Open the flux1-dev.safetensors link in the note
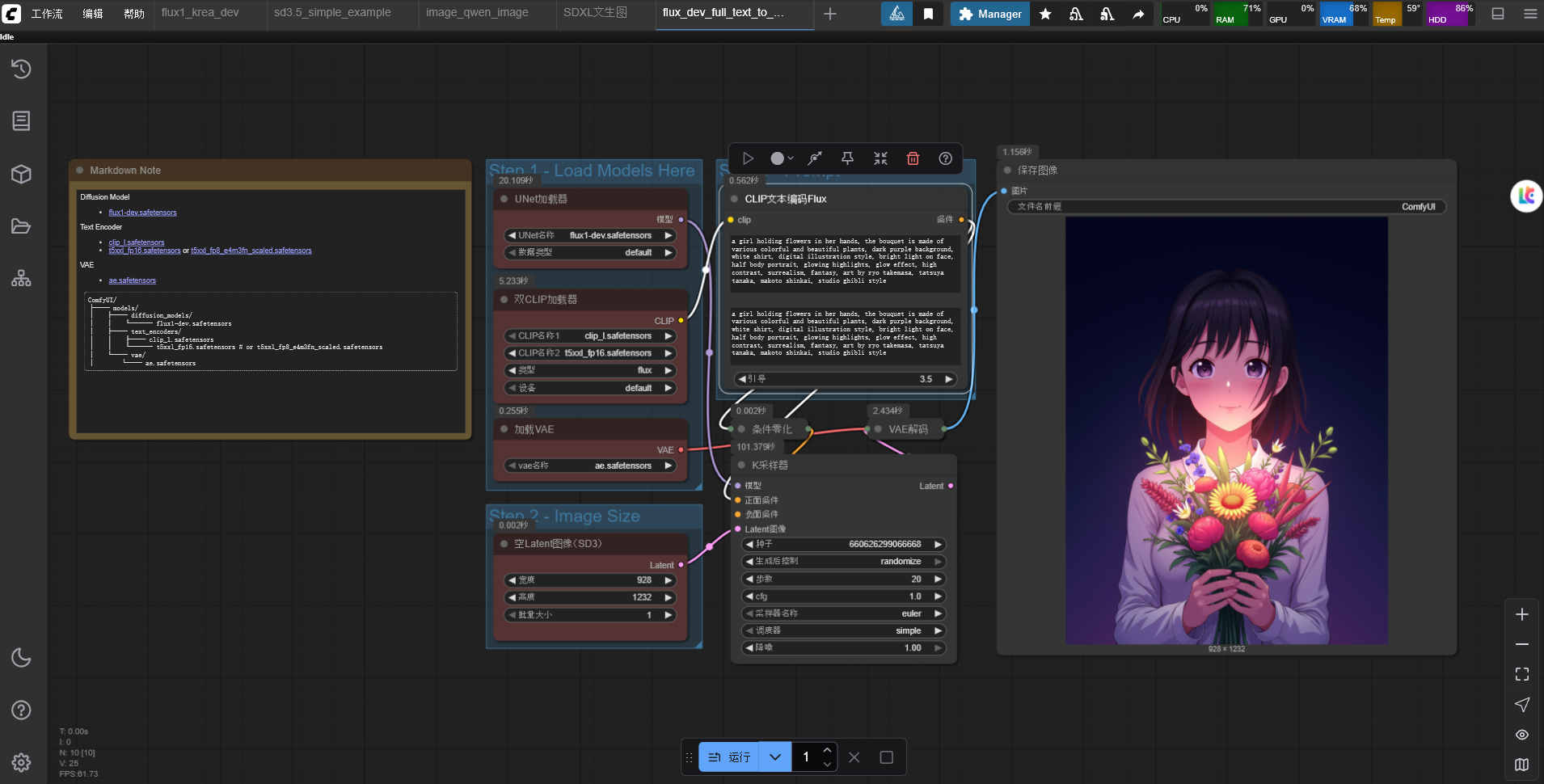1544x784 pixels. tap(142, 213)
